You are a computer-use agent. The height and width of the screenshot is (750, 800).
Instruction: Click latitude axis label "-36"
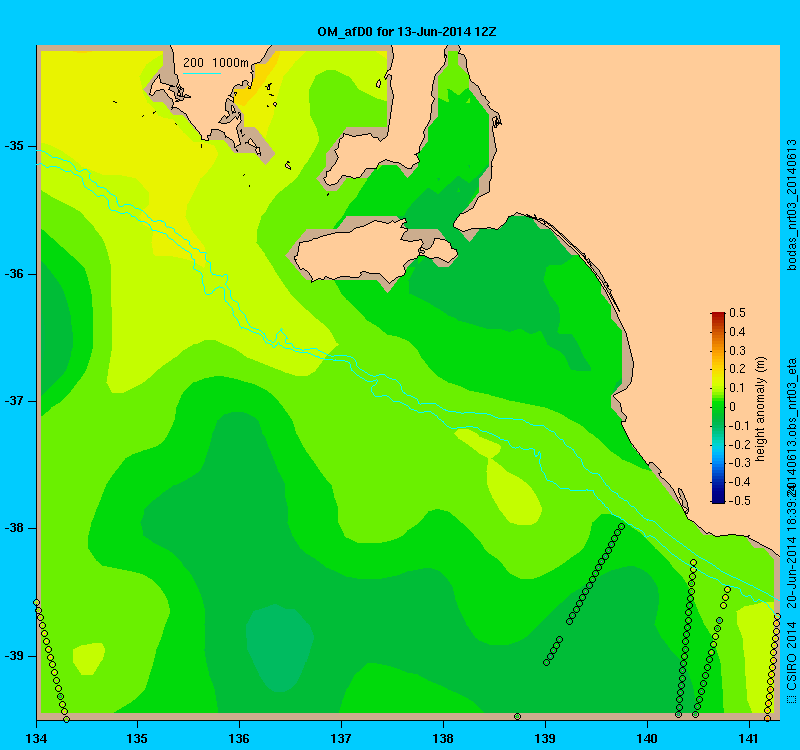point(14,274)
